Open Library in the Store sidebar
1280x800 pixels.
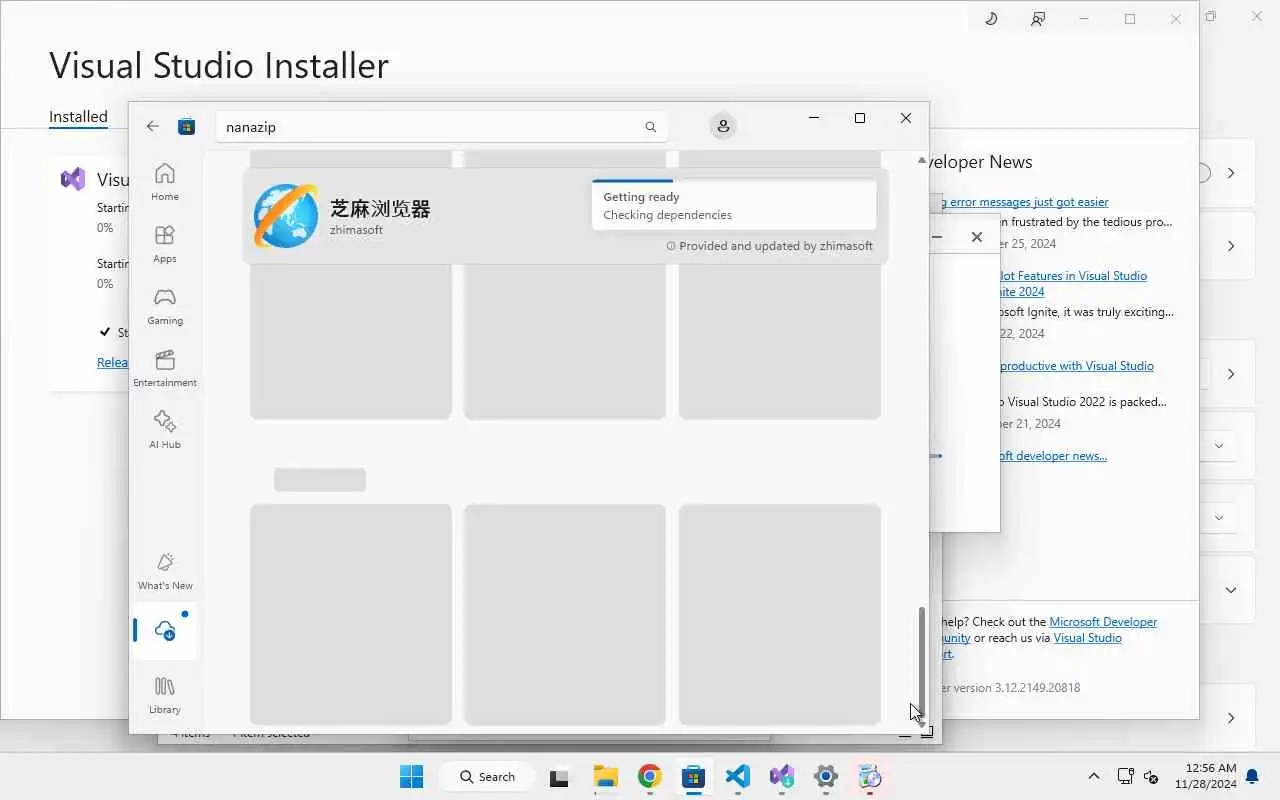[x=165, y=695]
